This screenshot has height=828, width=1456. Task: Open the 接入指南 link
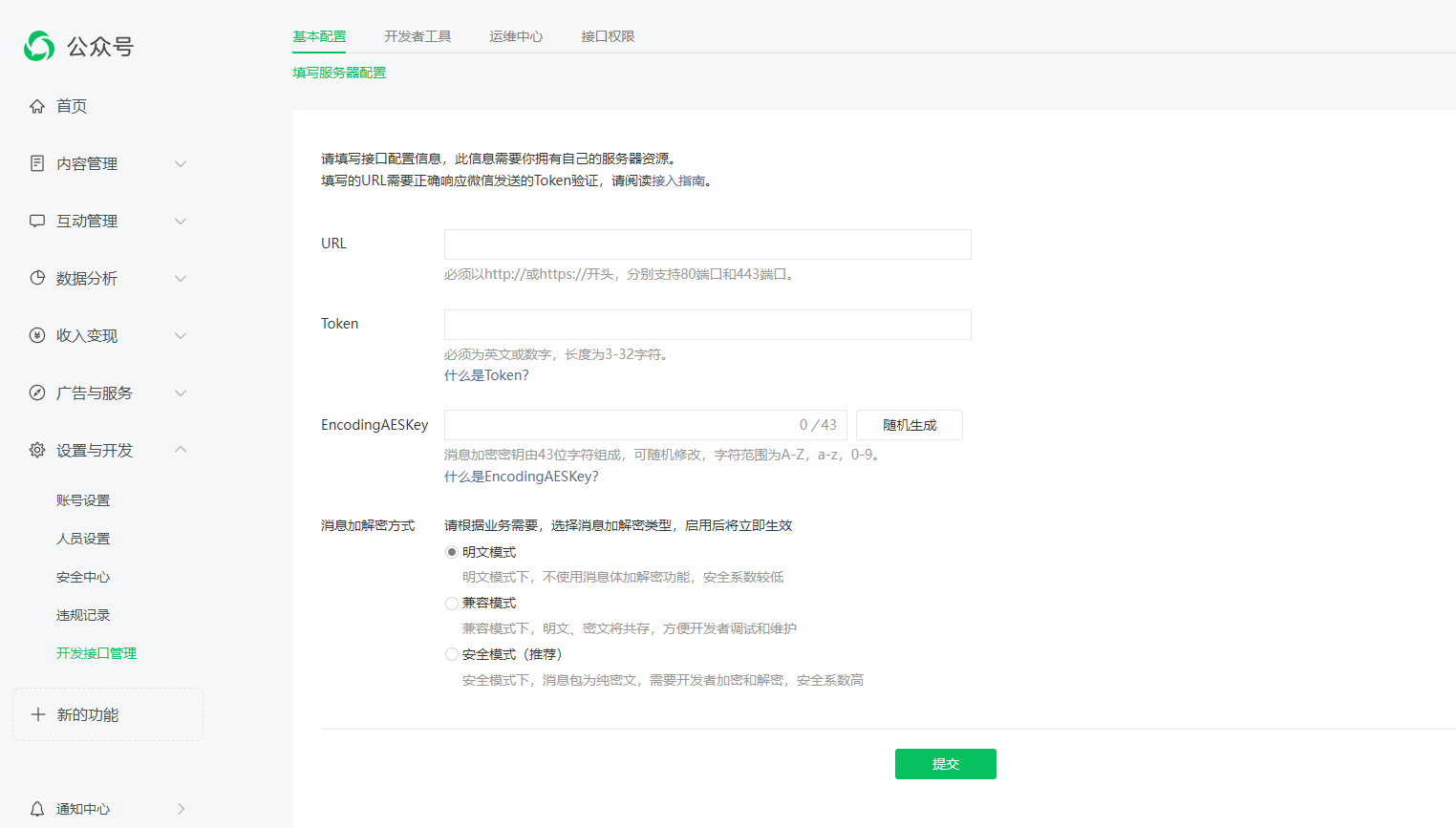coord(678,180)
